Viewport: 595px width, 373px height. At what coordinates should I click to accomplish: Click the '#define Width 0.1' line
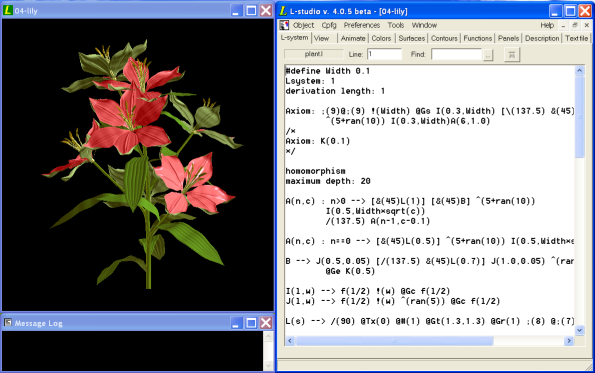327,71
